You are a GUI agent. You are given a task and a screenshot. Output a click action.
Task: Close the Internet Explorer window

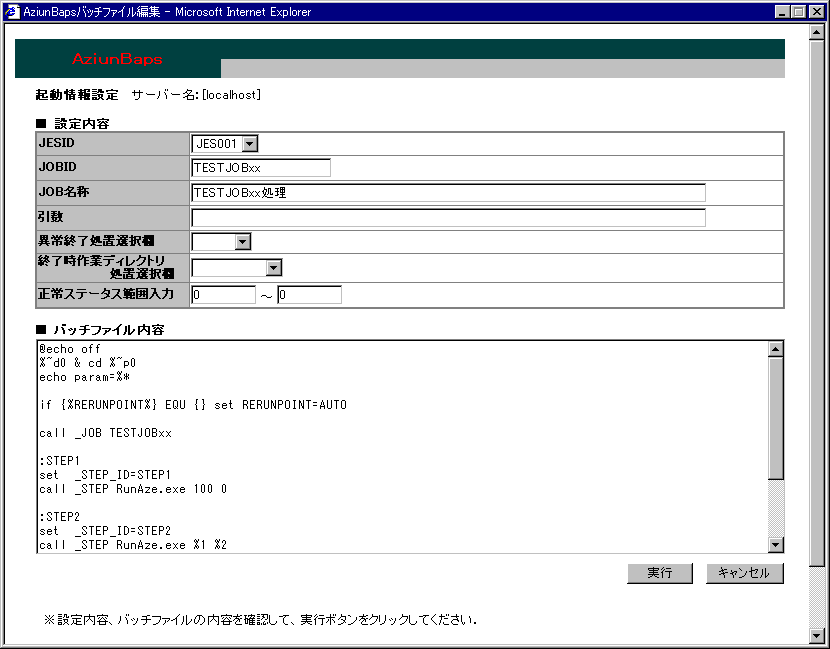pos(817,12)
